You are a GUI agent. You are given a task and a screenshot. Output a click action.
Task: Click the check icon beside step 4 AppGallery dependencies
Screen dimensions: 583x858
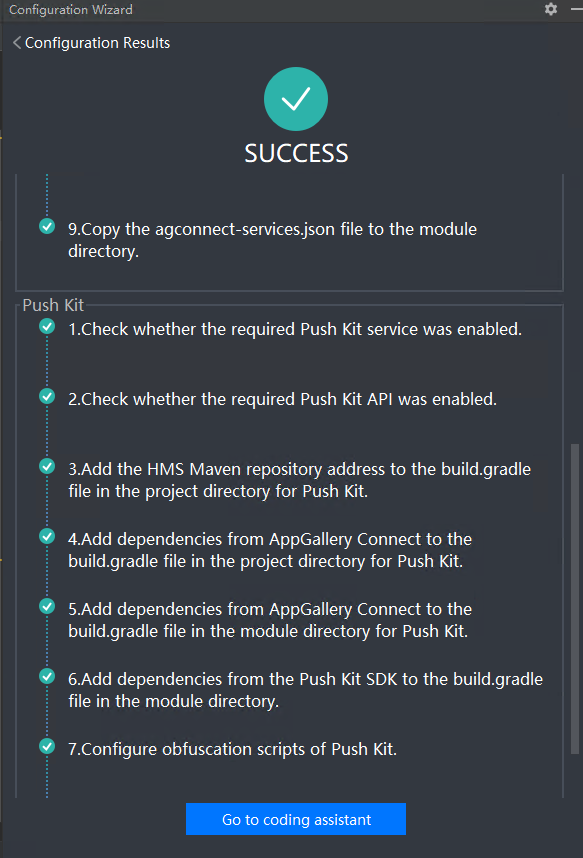(x=46, y=536)
